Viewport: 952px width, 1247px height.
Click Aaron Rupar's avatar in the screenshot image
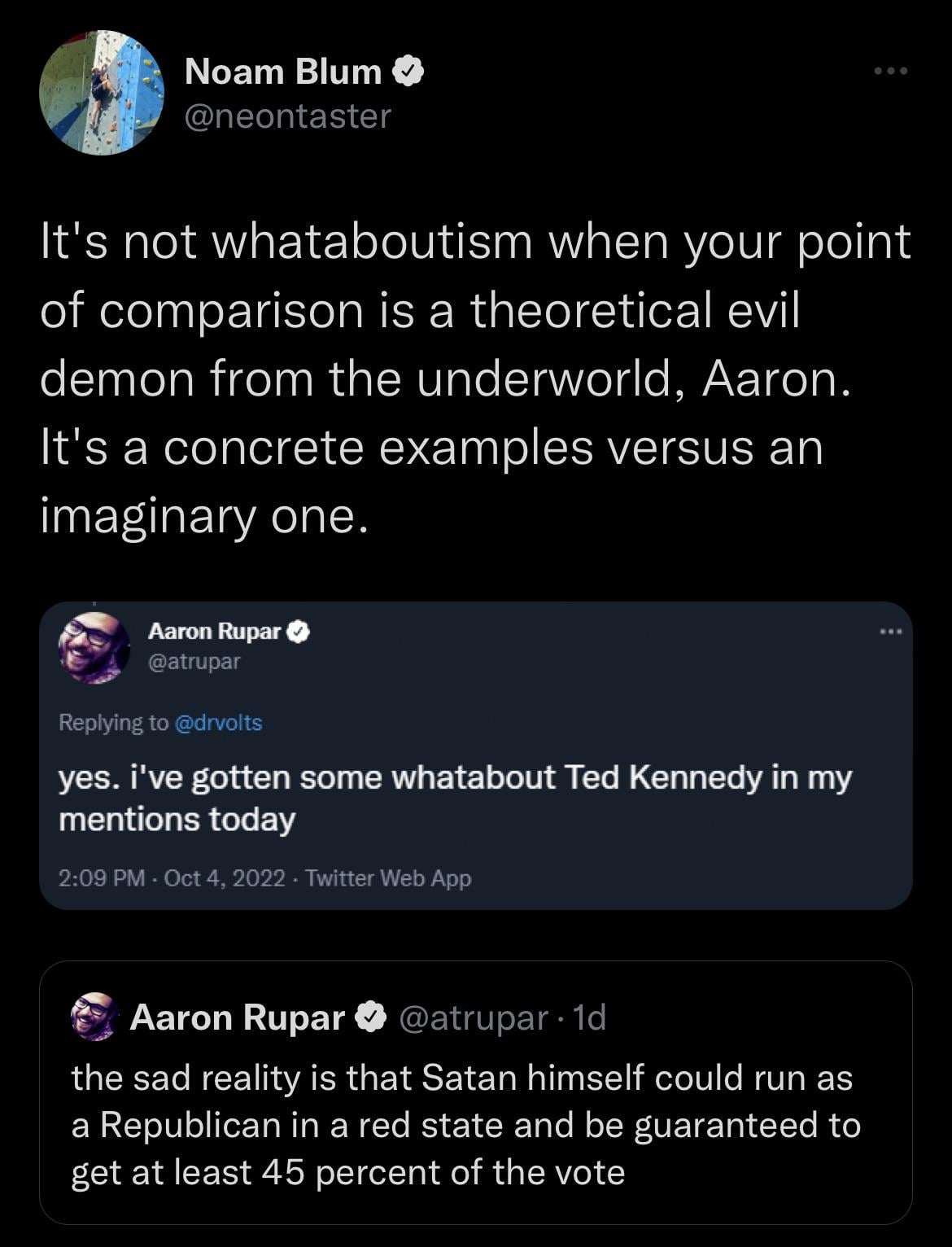(94, 648)
